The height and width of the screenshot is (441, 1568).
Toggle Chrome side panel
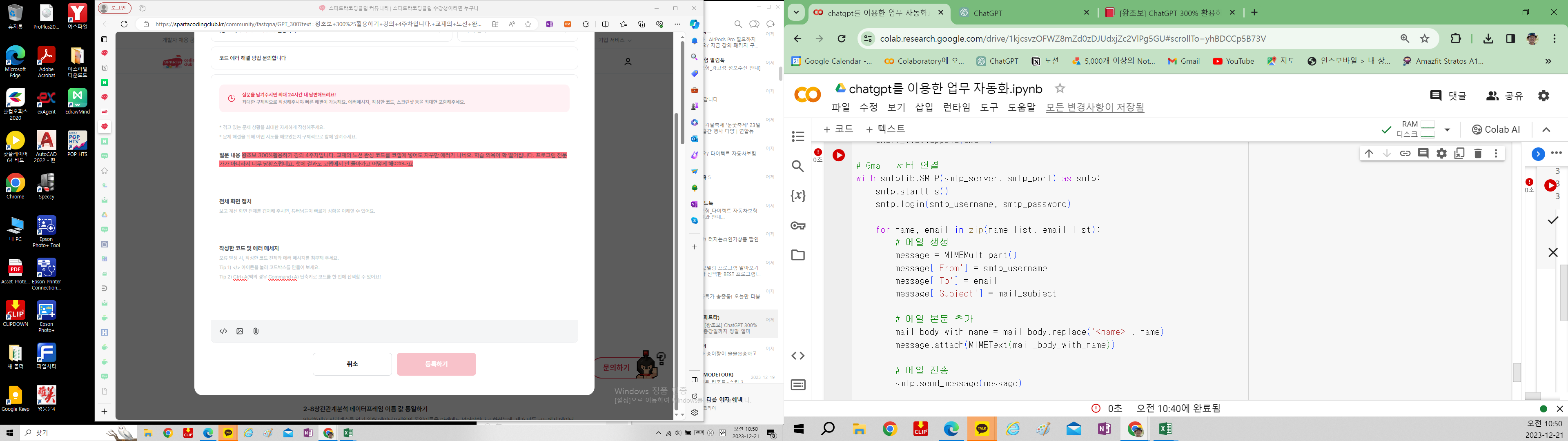pyautogui.click(x=1510, y=38)
